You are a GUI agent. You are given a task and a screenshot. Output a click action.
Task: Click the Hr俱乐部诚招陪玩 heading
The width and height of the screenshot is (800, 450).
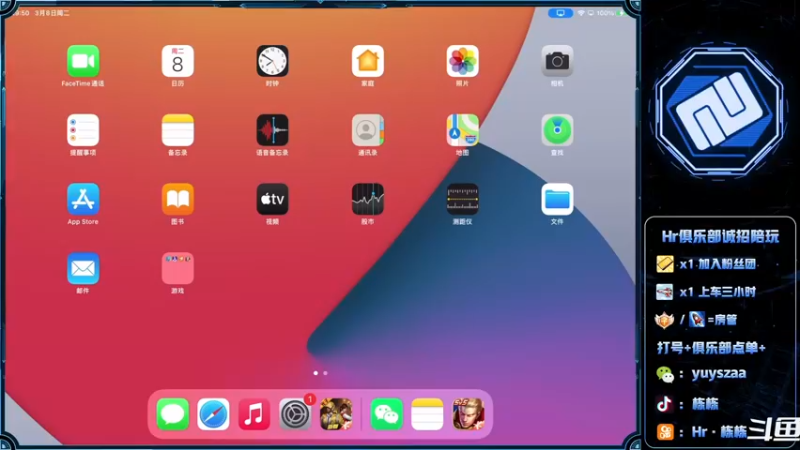(720, 236)
